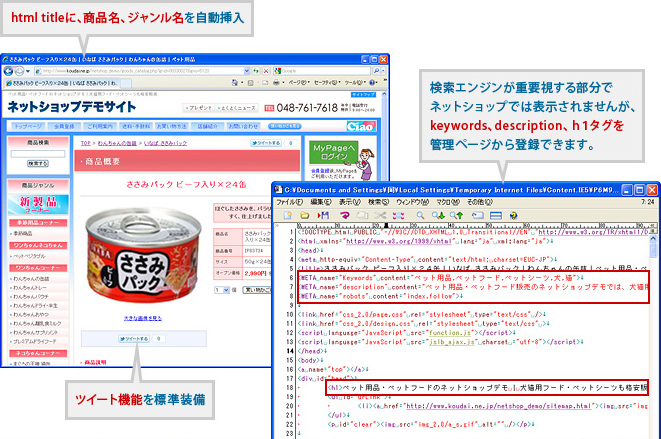The width and height of the screenshot is (661, 439).
Task: Click the Cut scissors icon in editor toolbar
Action: (x=380, y=215)
